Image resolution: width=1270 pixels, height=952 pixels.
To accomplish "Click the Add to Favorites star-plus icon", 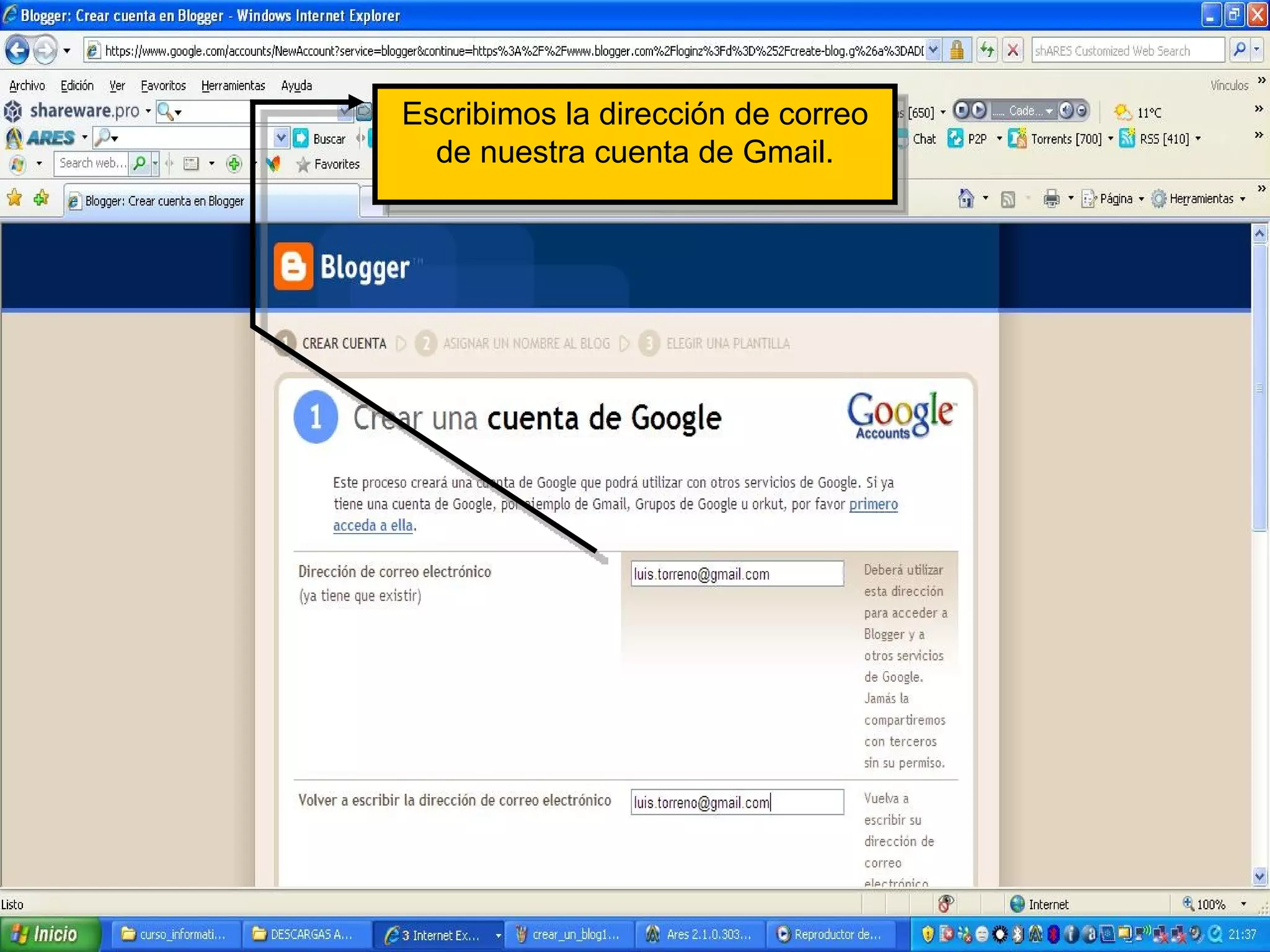I will (42, 199).
